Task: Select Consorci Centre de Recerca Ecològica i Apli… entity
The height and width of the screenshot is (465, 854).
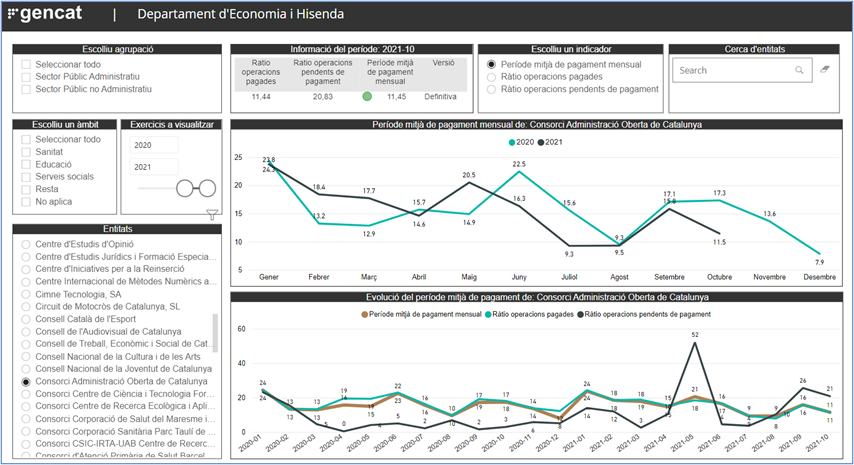Action: pos(26,407)
